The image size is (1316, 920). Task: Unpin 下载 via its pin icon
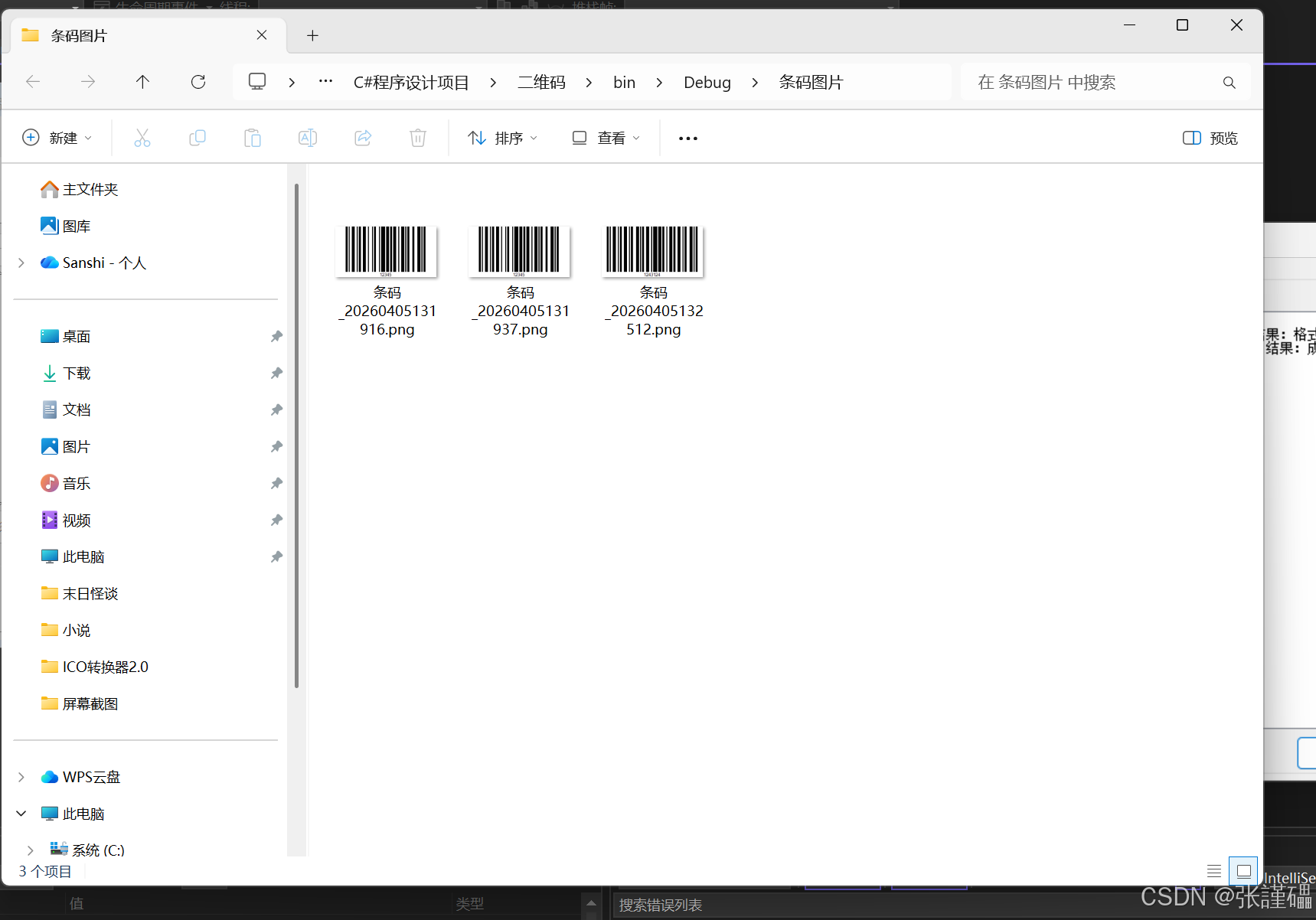276,373
